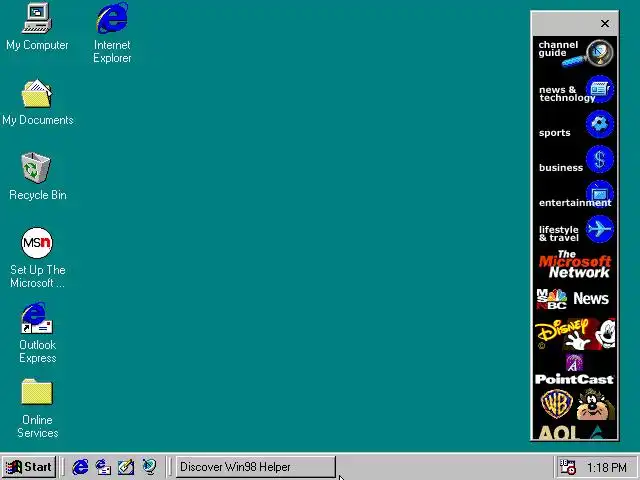Open the channel guide in Channel Bar
Viewport: 640px width, 480px height.
tap(575, 53)
